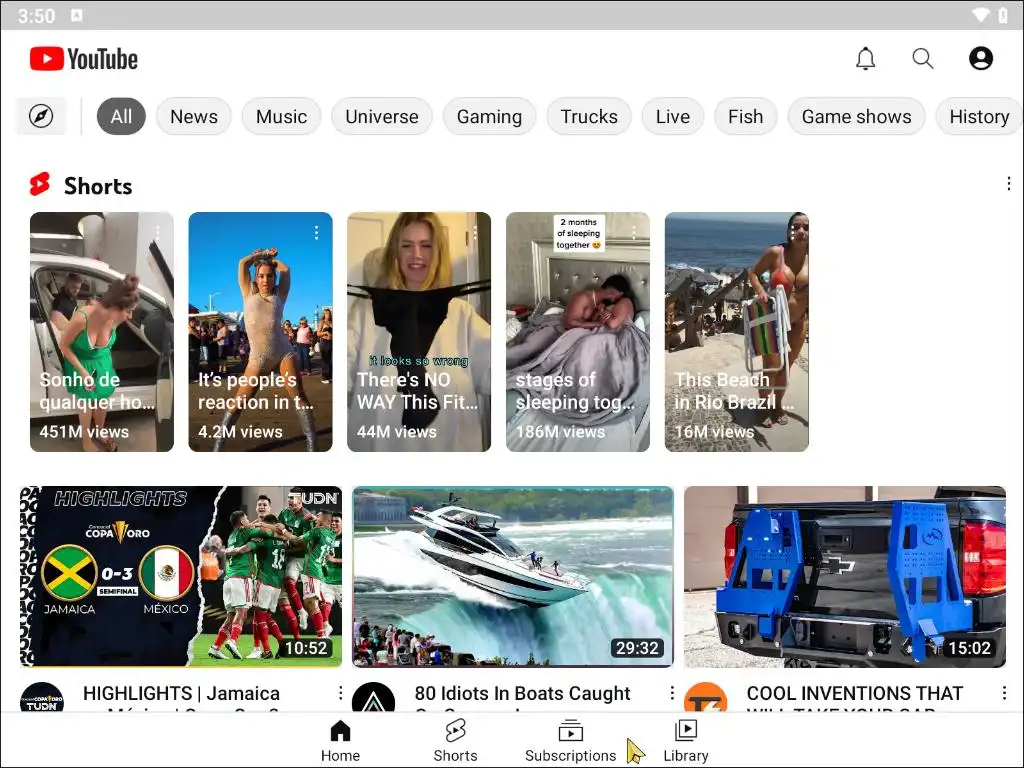Viewport: 1024px width, 768px height.
Task: Go to Shorts in bottom navigation
Action: click(455, 741)
